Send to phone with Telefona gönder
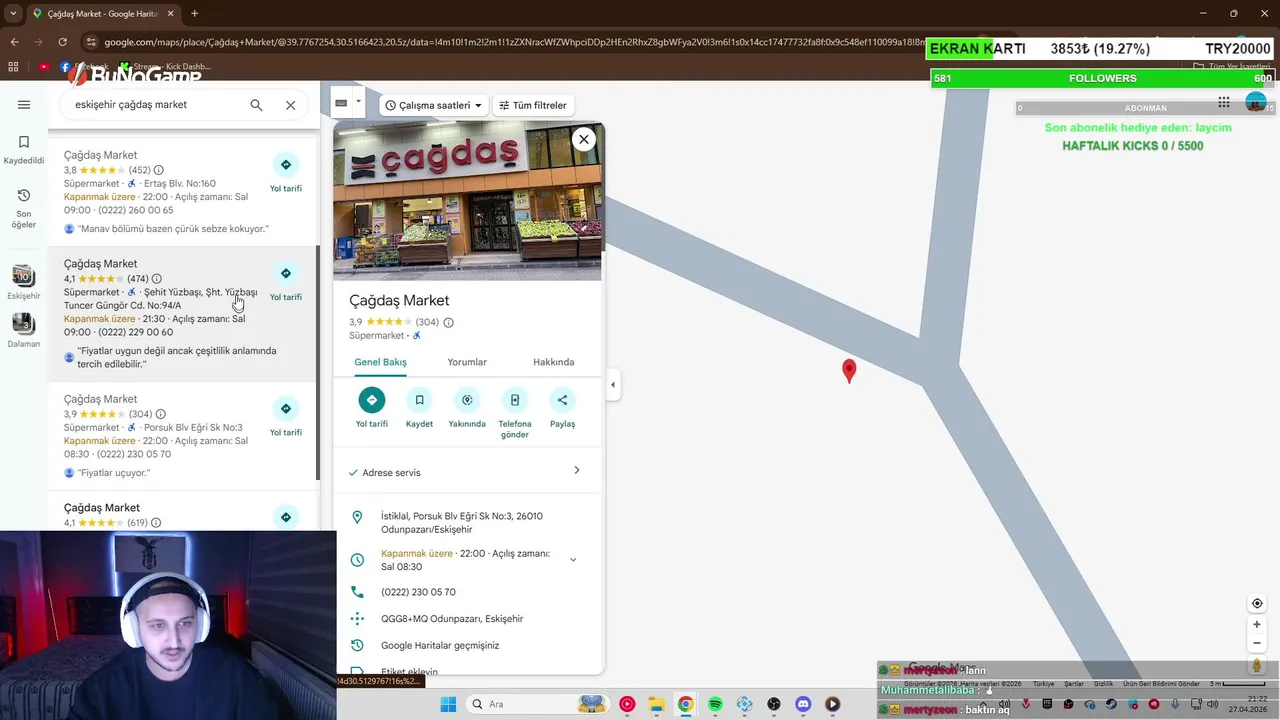The width and height of the screenshot is (1280, 720). point(515,413)
